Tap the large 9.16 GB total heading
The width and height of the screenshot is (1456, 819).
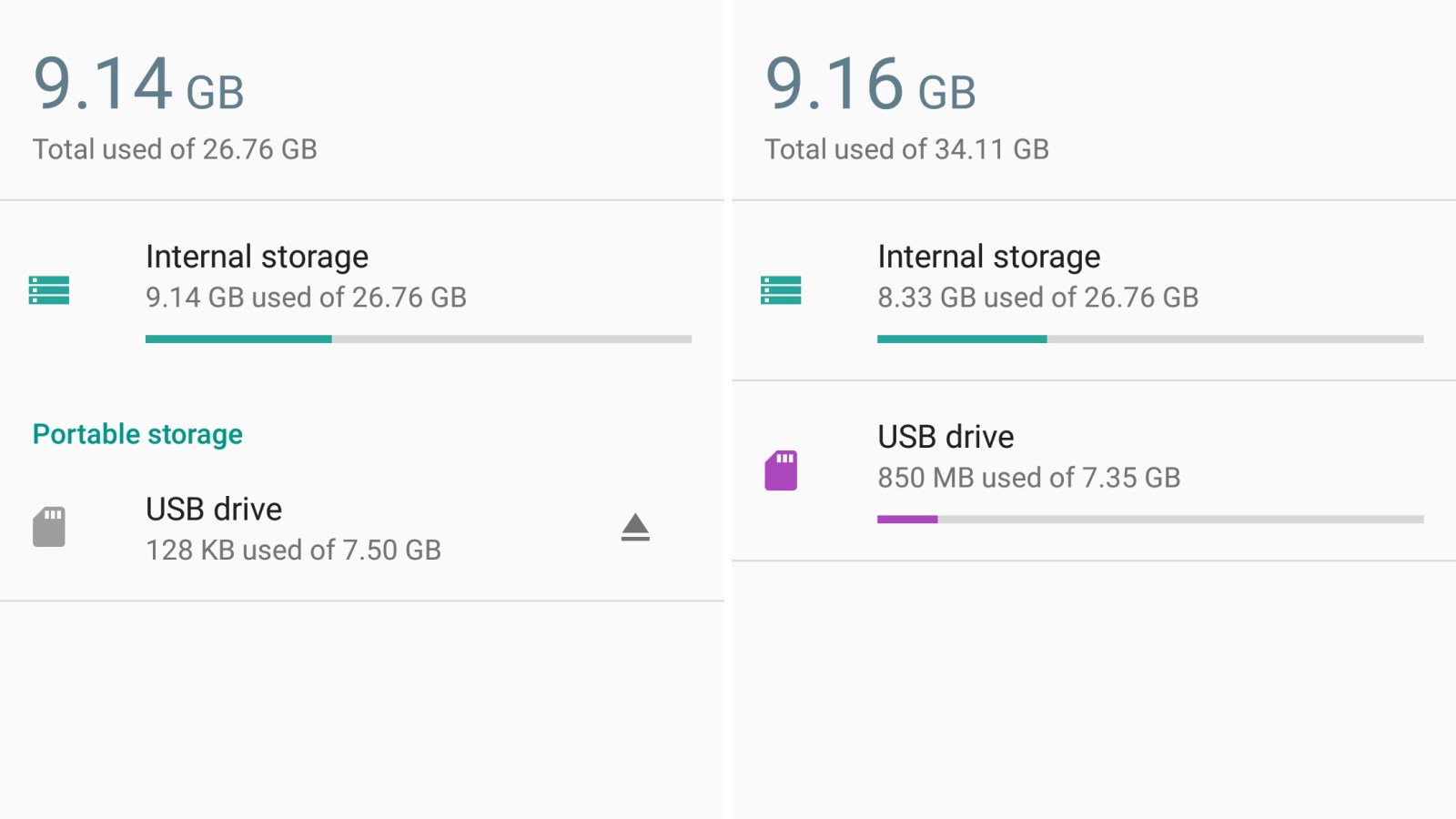point(870,84)
